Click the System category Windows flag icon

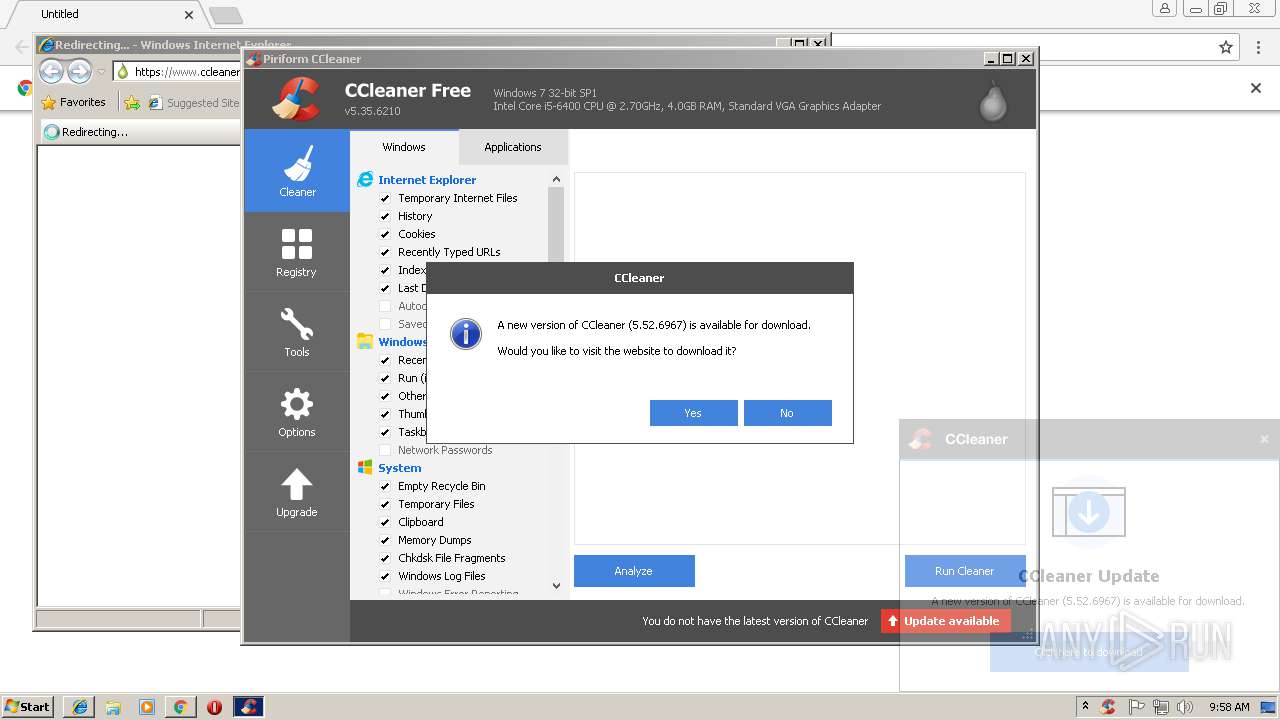(365, 468)
